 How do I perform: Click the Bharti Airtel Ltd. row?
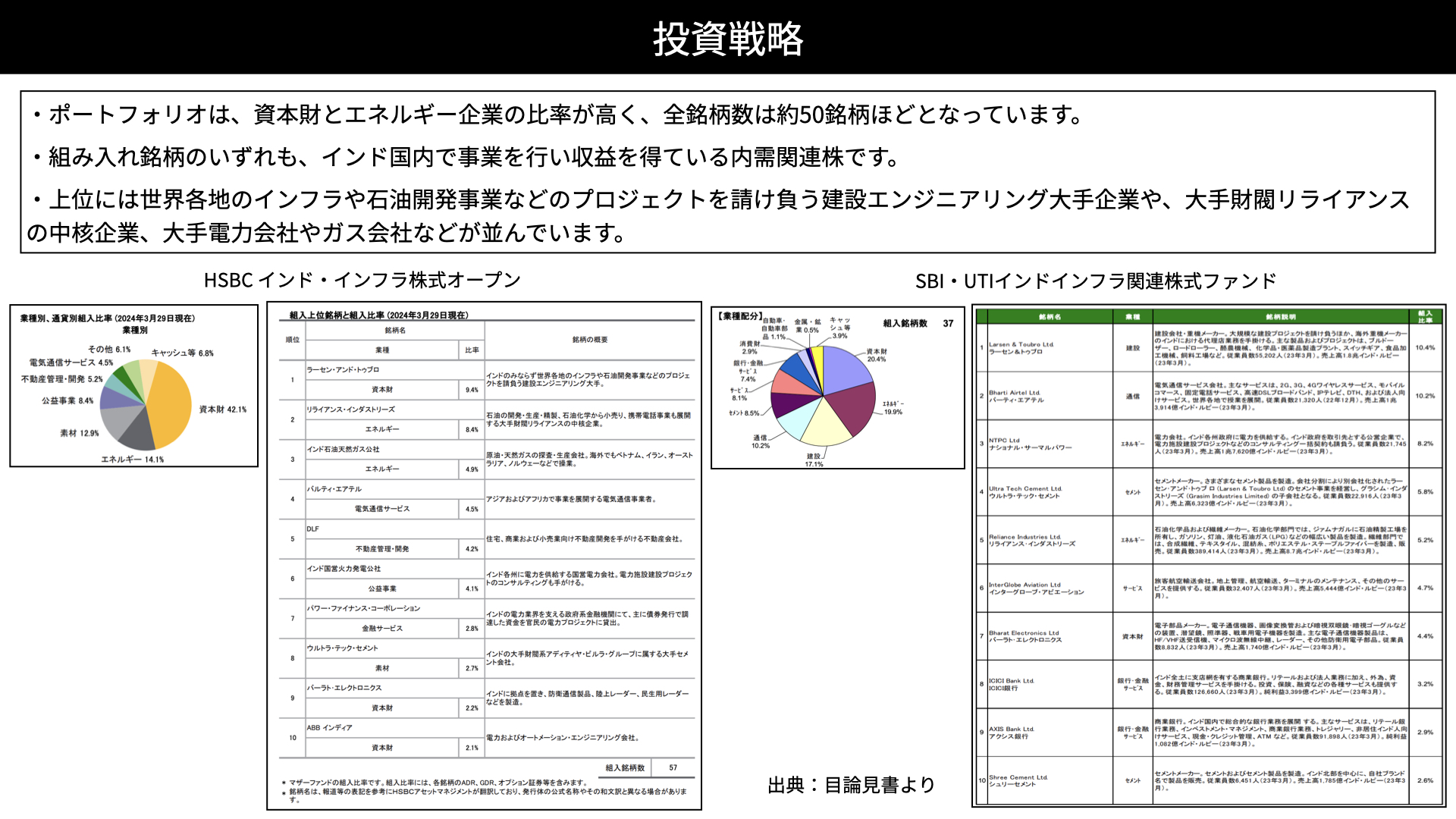pos(1210,396)
